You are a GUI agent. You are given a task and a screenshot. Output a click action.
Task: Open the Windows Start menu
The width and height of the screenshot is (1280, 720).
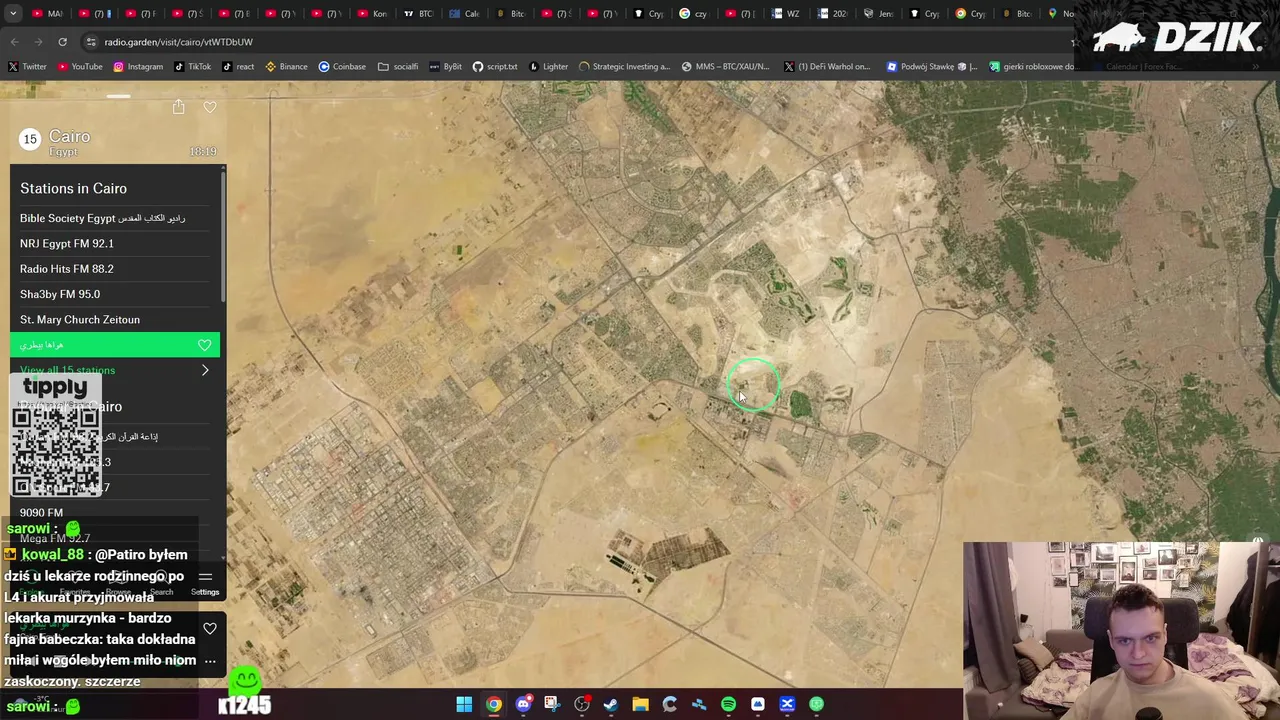[464, 704]
